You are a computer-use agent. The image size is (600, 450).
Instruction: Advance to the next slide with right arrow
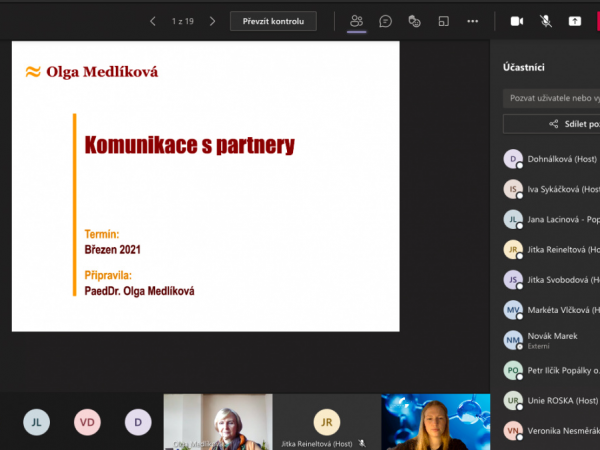coord(212,21)
